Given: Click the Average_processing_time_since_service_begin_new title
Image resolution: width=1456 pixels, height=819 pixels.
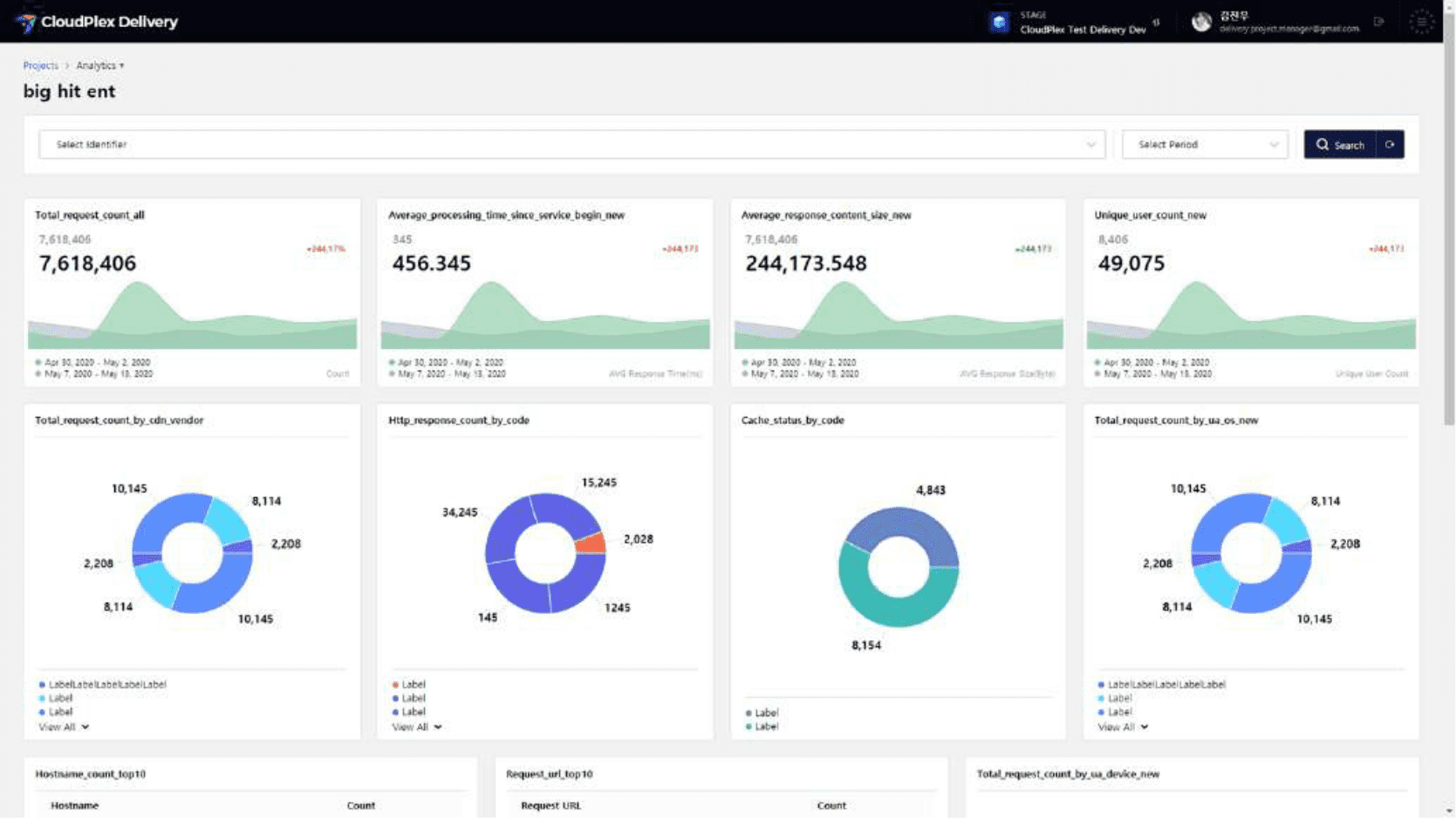Looking at the screenshot, I should [506, 215].
